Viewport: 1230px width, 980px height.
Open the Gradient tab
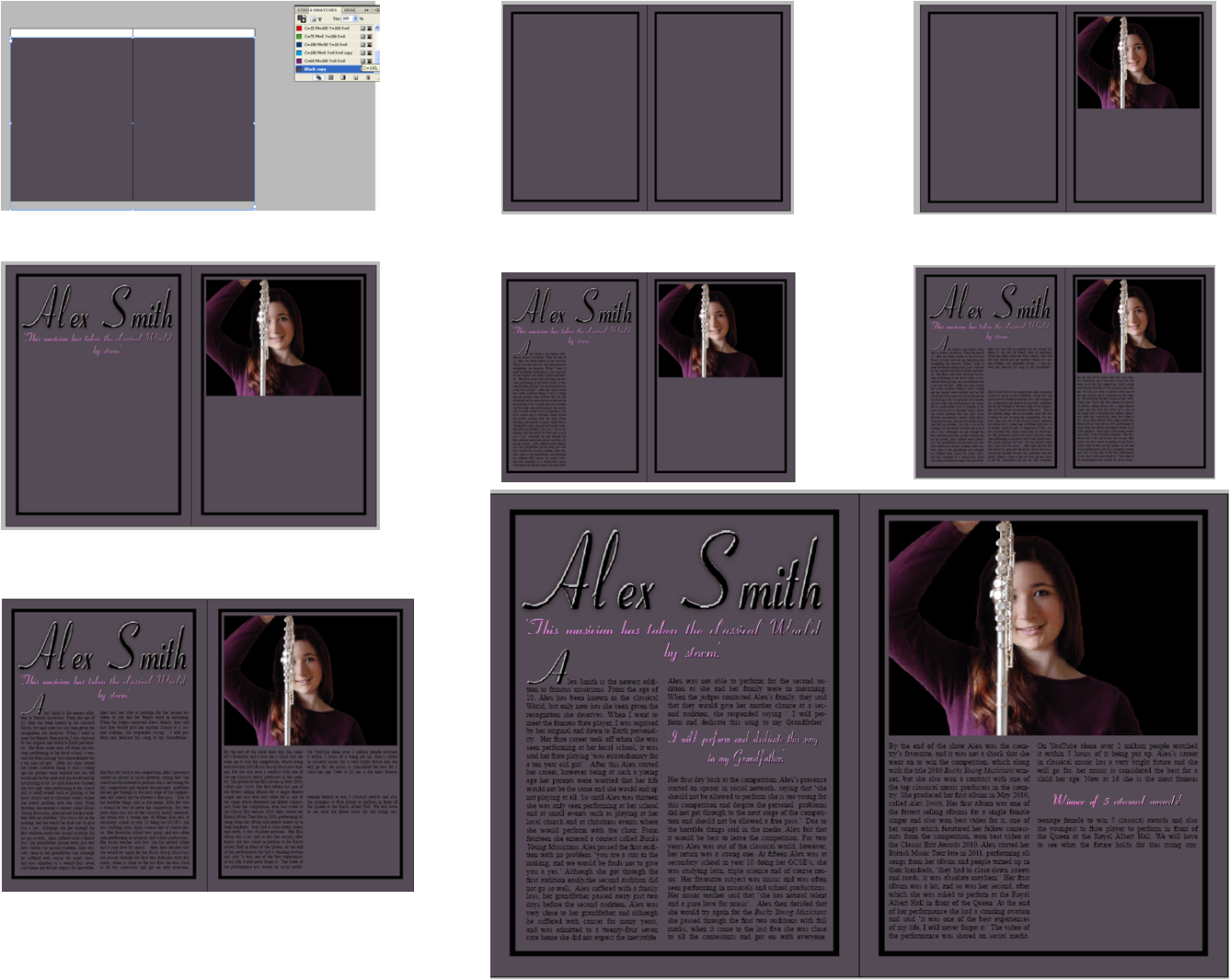click(x=350, y=9)
